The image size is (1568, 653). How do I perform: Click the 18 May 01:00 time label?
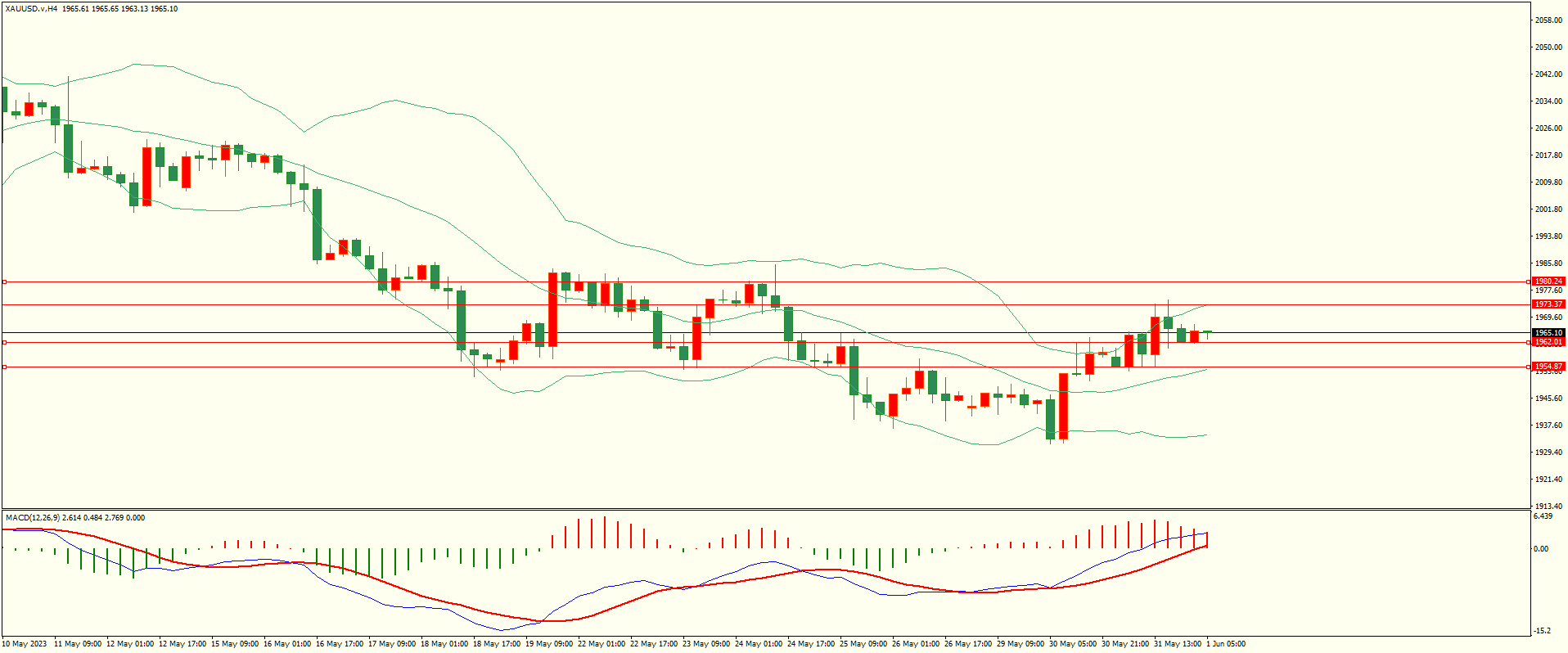444,644
